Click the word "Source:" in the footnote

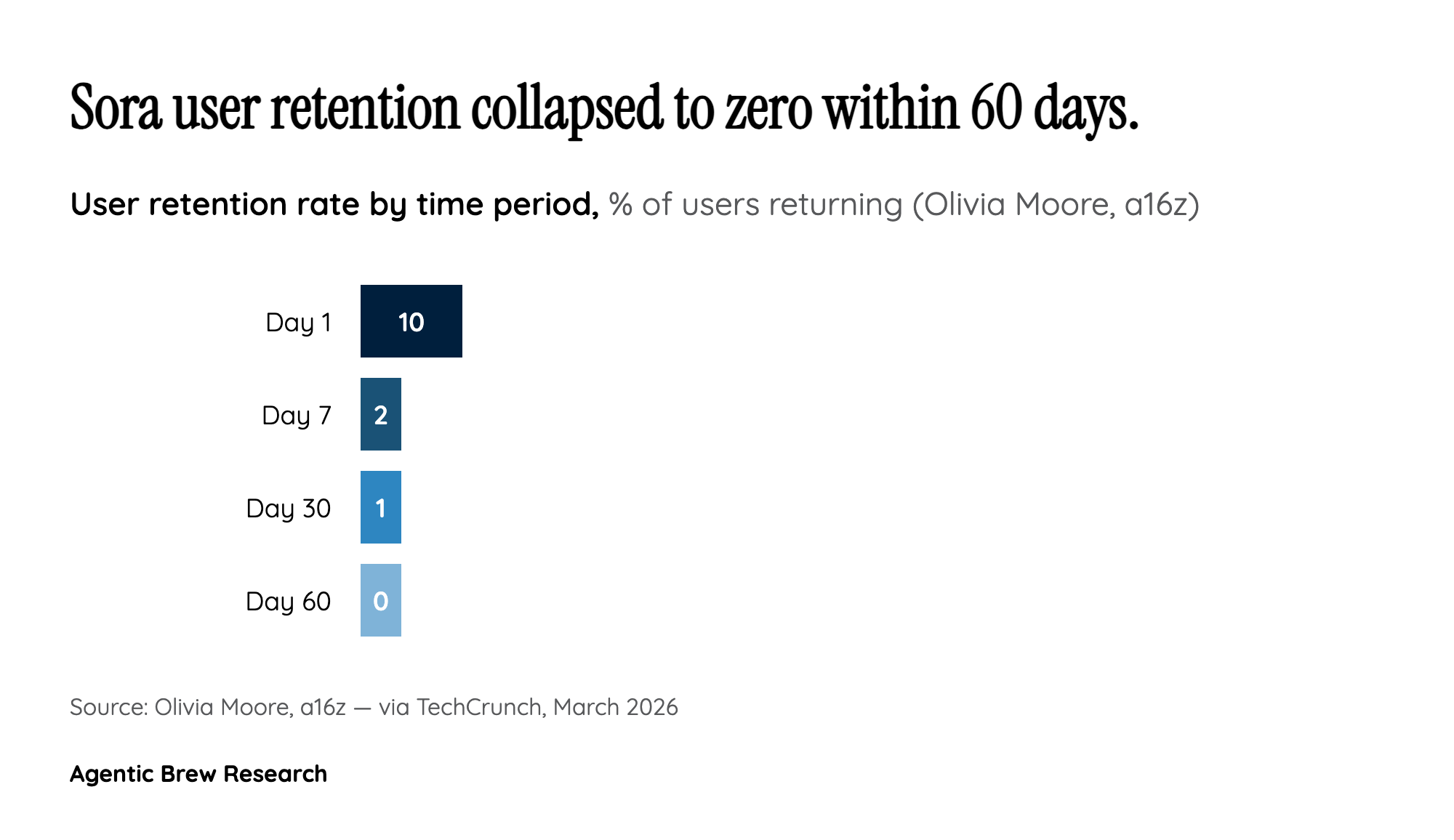109,707
